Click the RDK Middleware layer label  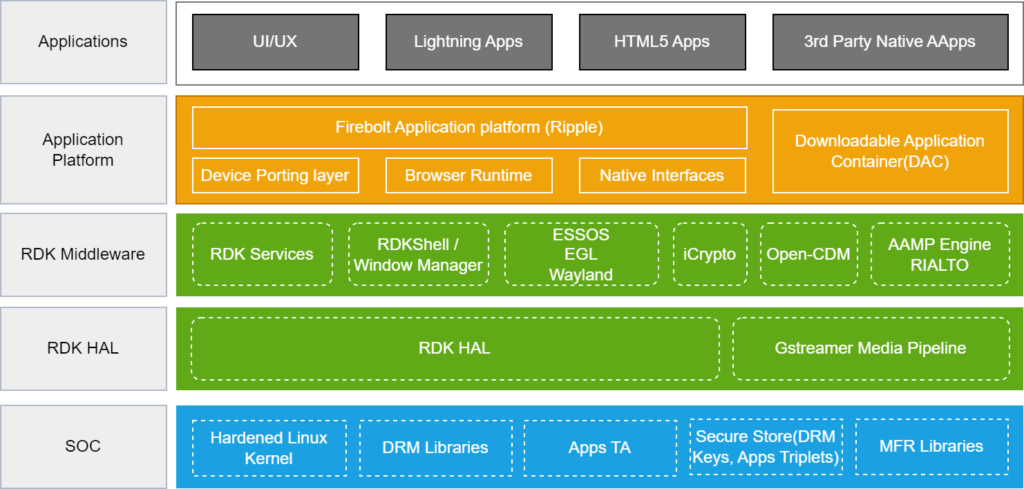tap(83, 254)
